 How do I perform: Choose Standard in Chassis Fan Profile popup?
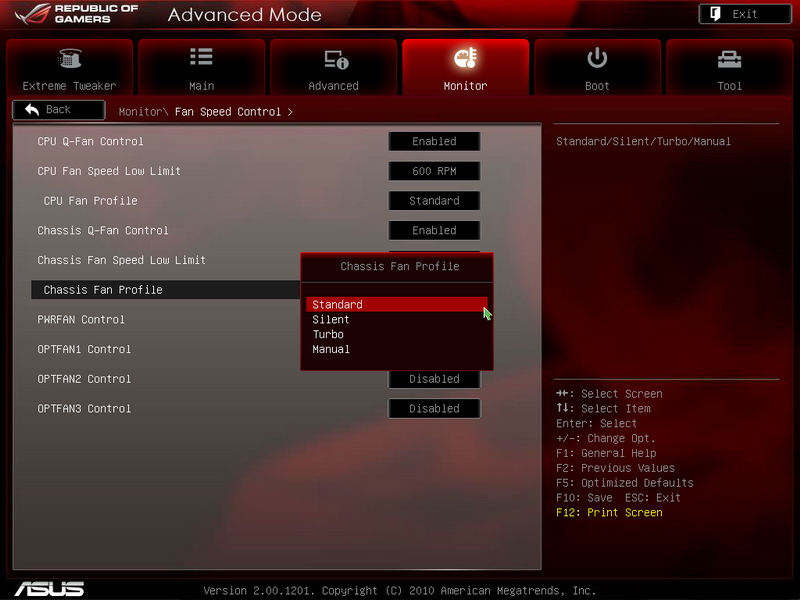[x=396, y=305]
